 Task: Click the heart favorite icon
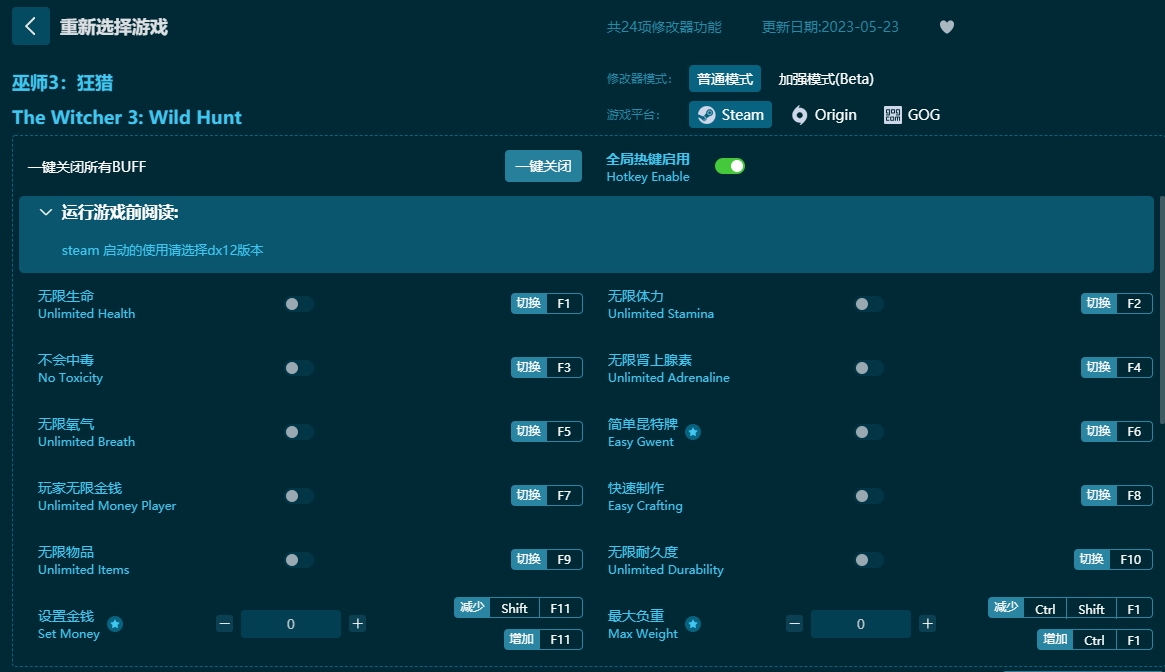point(947,27)
